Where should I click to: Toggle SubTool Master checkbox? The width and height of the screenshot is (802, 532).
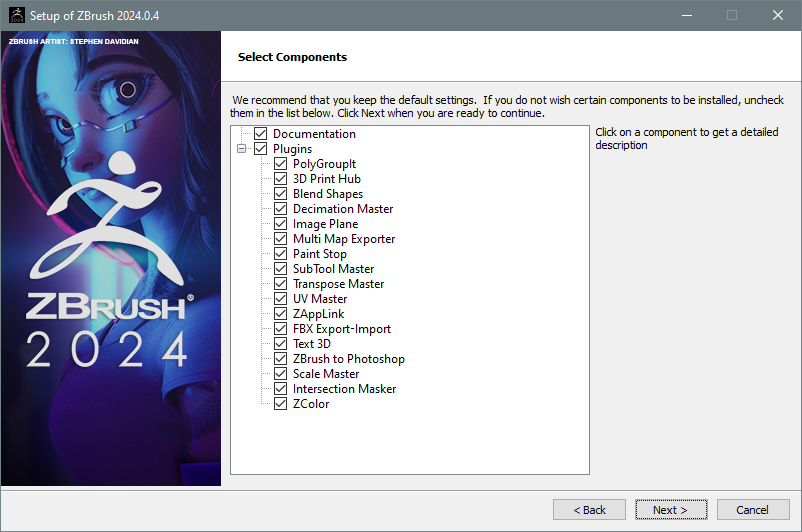[x=280, y=269]
